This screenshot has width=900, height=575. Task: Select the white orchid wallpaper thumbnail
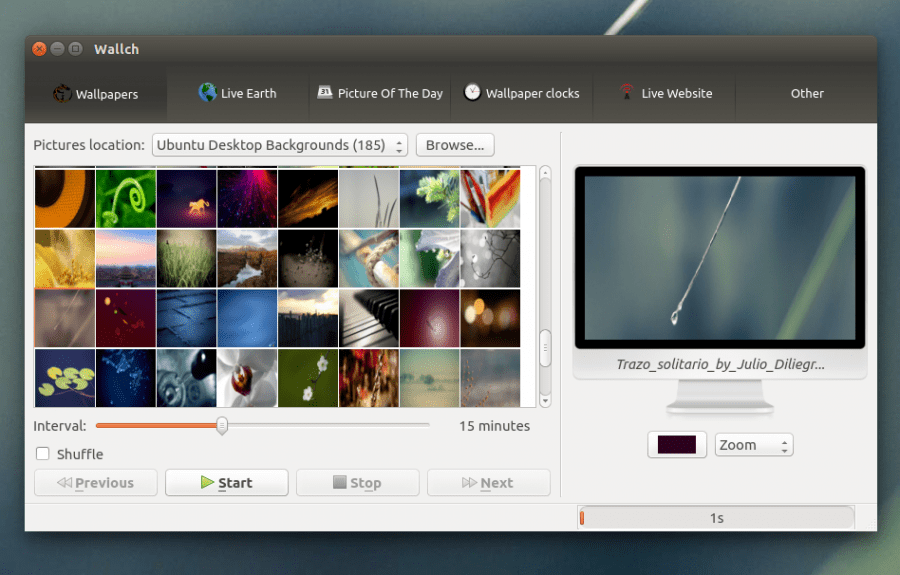click(x=247, y=378)
